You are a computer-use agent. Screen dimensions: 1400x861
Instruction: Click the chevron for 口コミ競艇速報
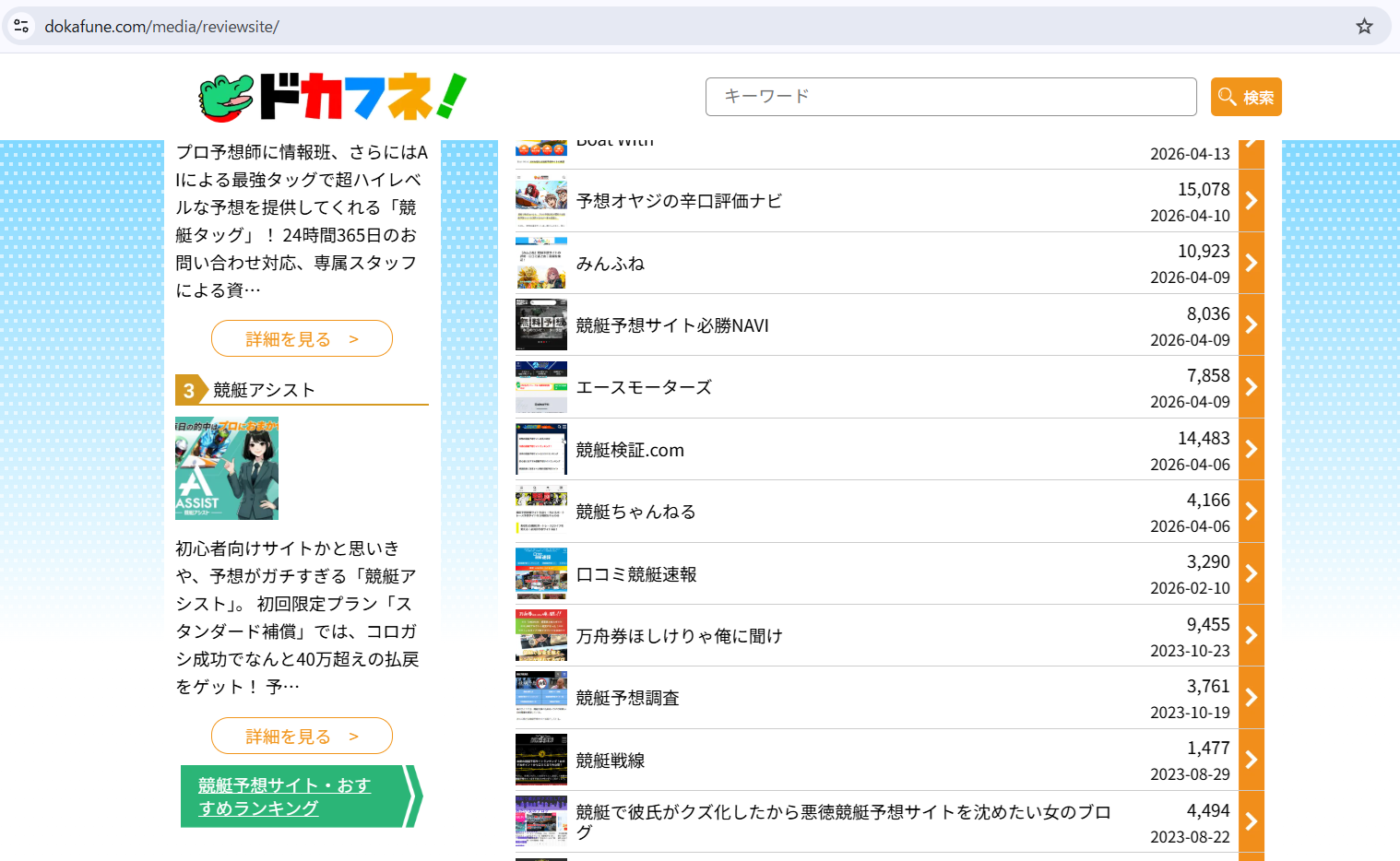point(1251,573)
